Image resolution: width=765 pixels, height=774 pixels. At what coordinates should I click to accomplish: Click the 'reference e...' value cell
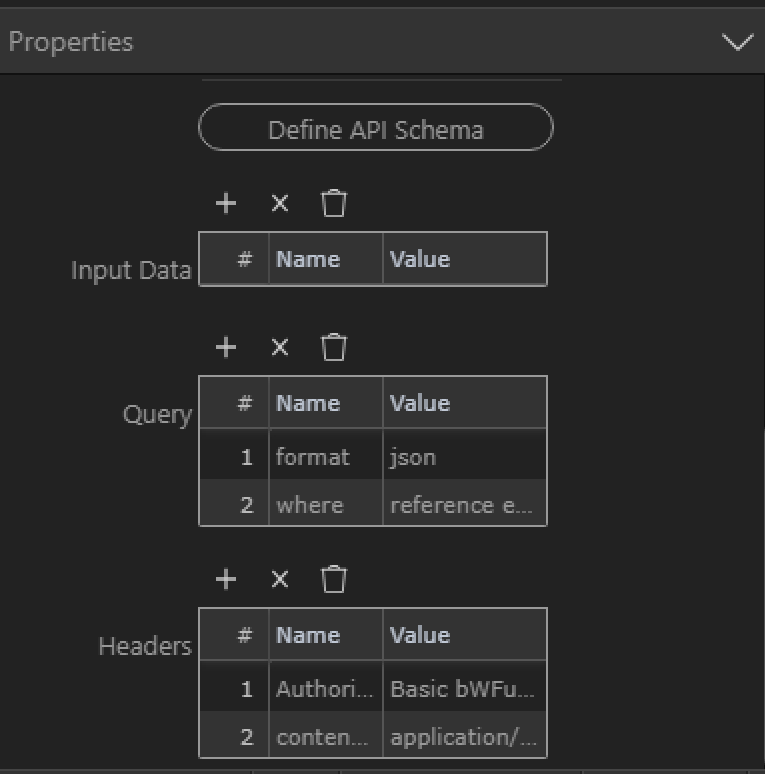click(463, 505)
